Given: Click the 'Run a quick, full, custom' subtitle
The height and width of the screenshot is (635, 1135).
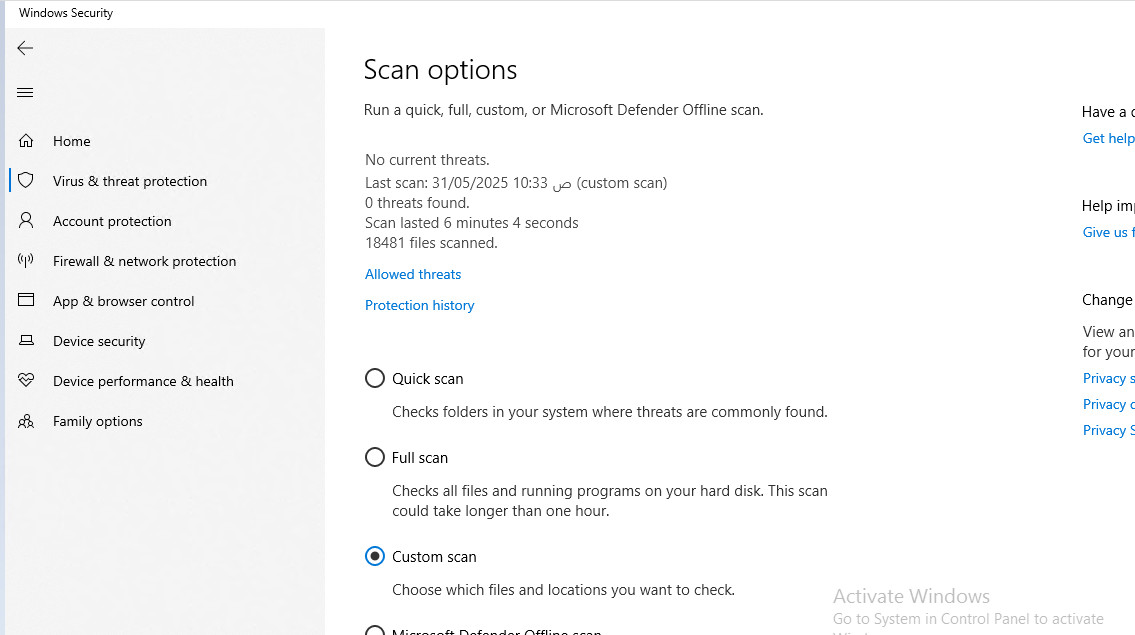Looking at the screenshot, I should click(x=563, y=110).
